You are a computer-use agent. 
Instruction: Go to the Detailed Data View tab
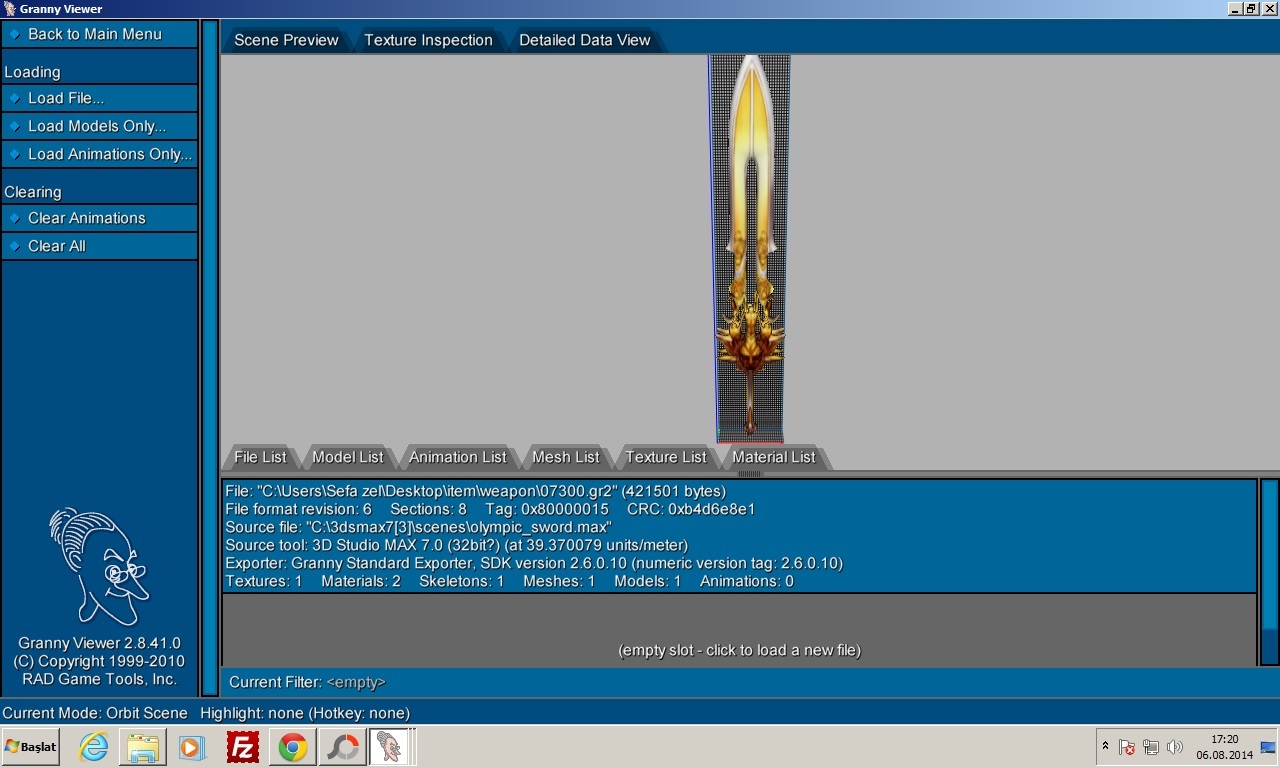pos(584,40)
